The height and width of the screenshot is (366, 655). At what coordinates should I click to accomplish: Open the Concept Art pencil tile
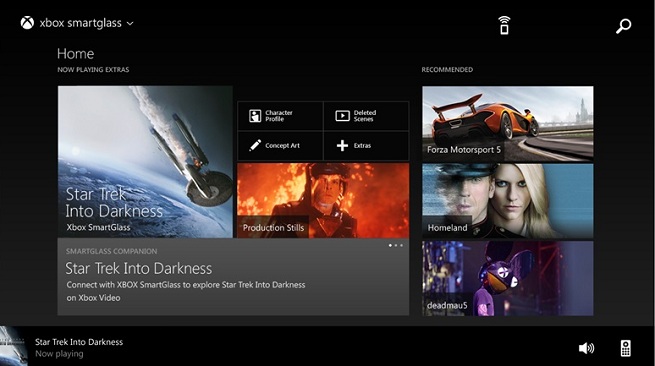pos(280,145)
